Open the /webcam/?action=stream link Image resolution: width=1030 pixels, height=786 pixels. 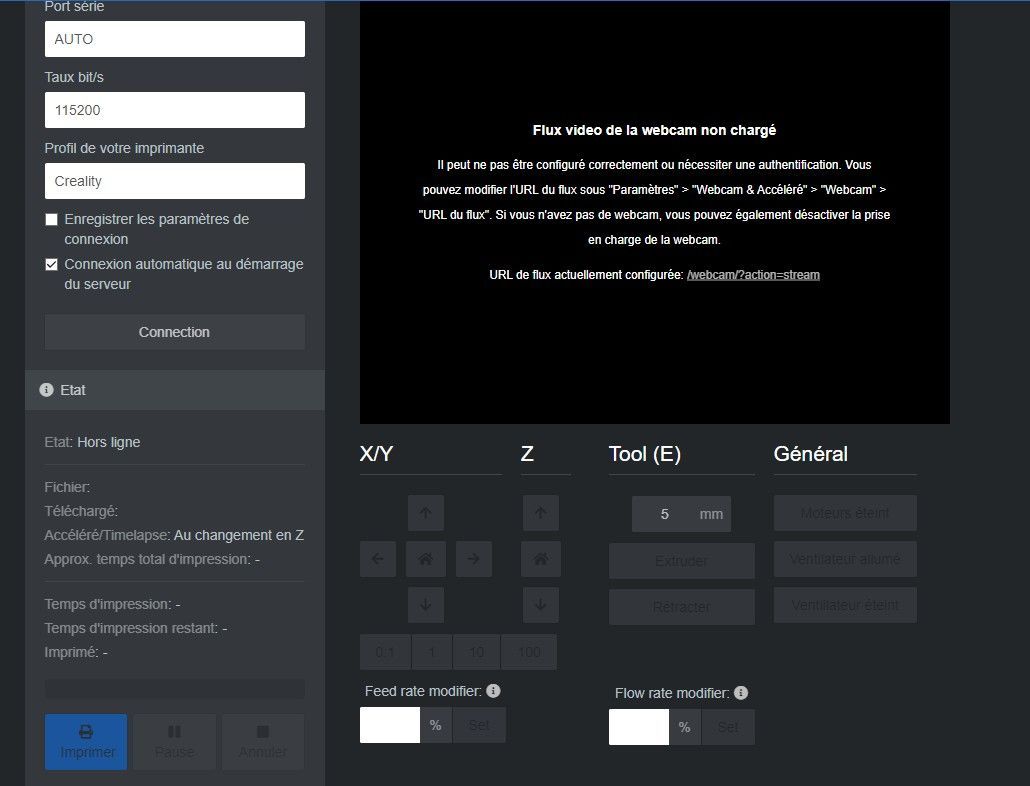[753, 274]
